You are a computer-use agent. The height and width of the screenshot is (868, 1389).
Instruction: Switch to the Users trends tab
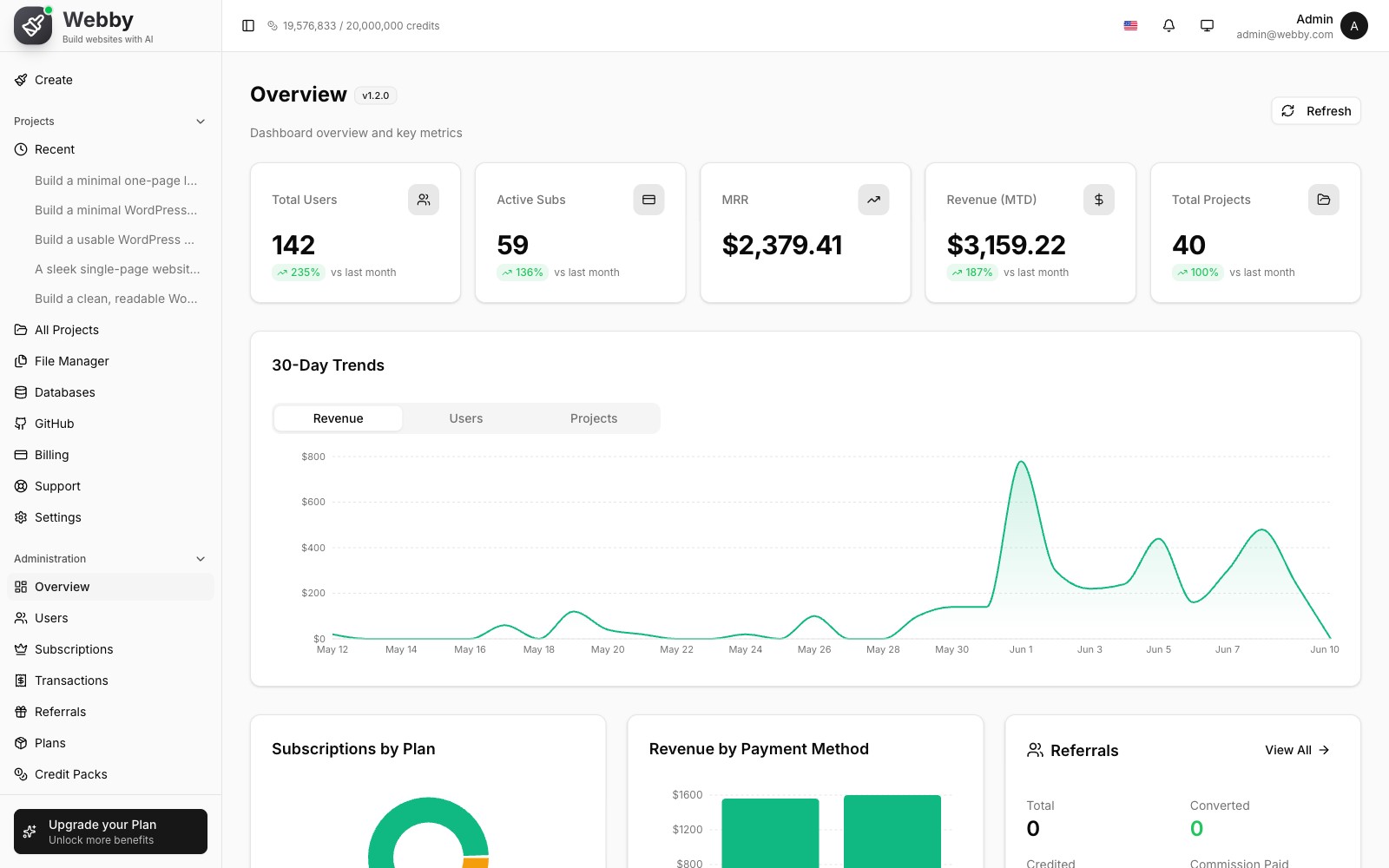pyautogui.click(x=466, y=418)
